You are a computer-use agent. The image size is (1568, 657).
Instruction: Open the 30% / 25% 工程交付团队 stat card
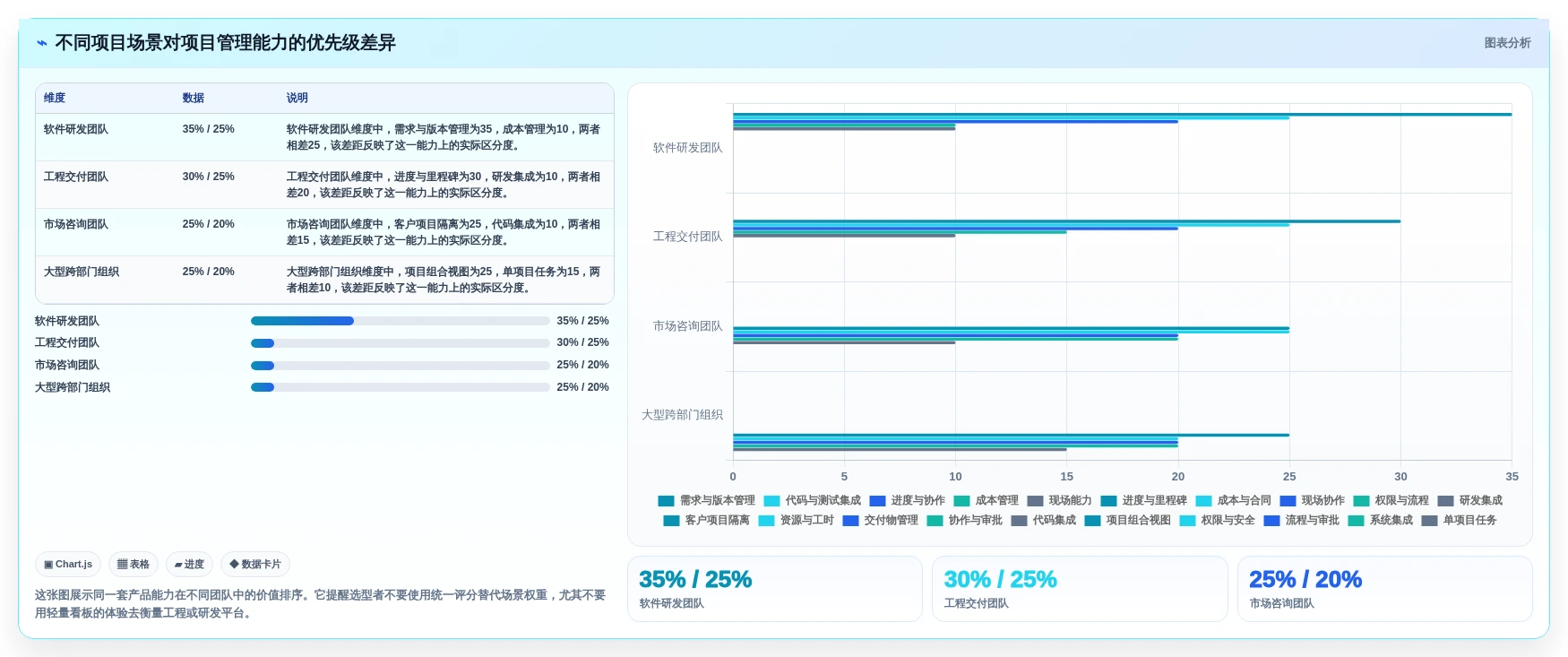(x=1080, y=589)
